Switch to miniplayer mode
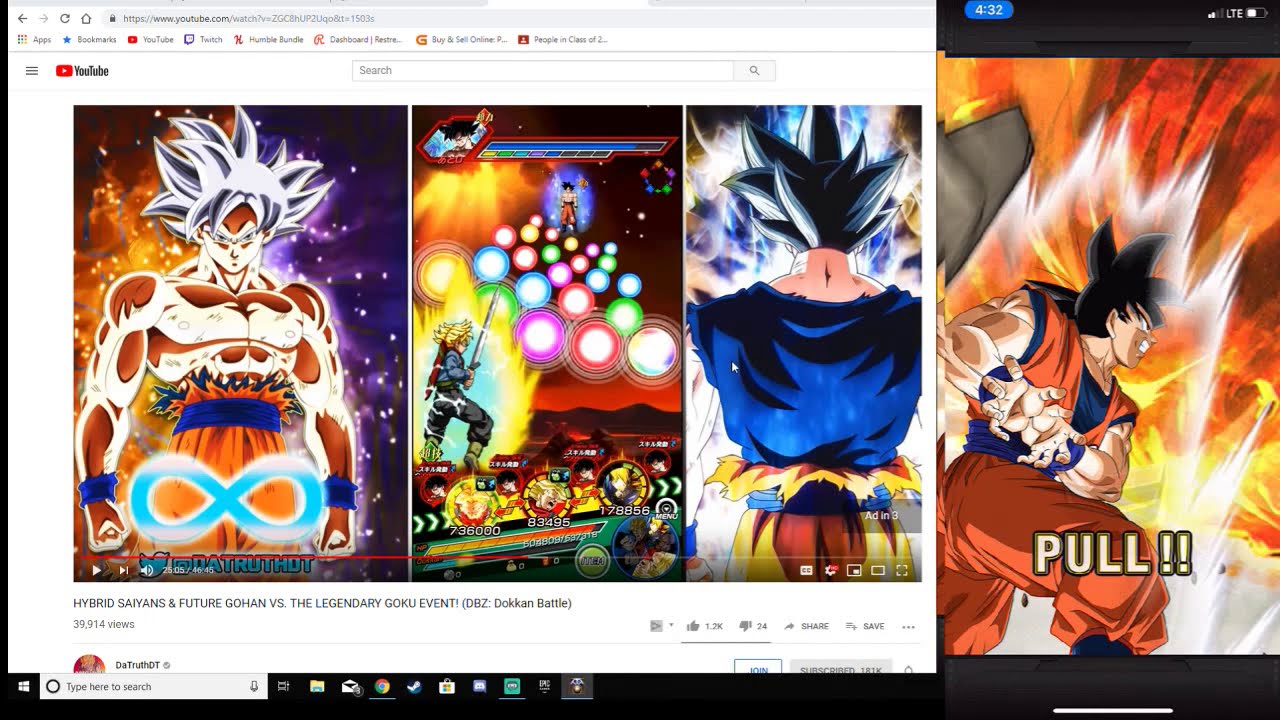 (x=854, y=570)
